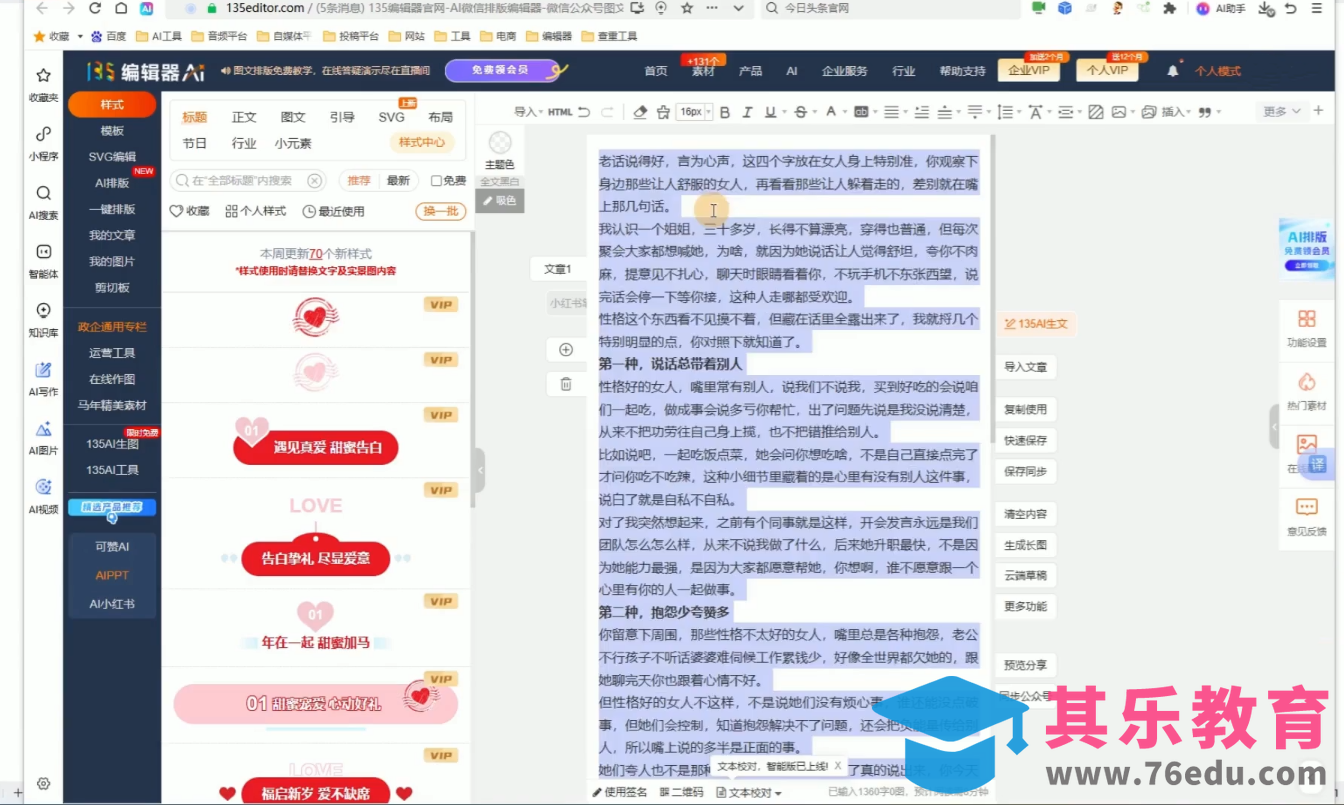
Task: Click the redo arrow in toolbar
Action: click(609, 111)
